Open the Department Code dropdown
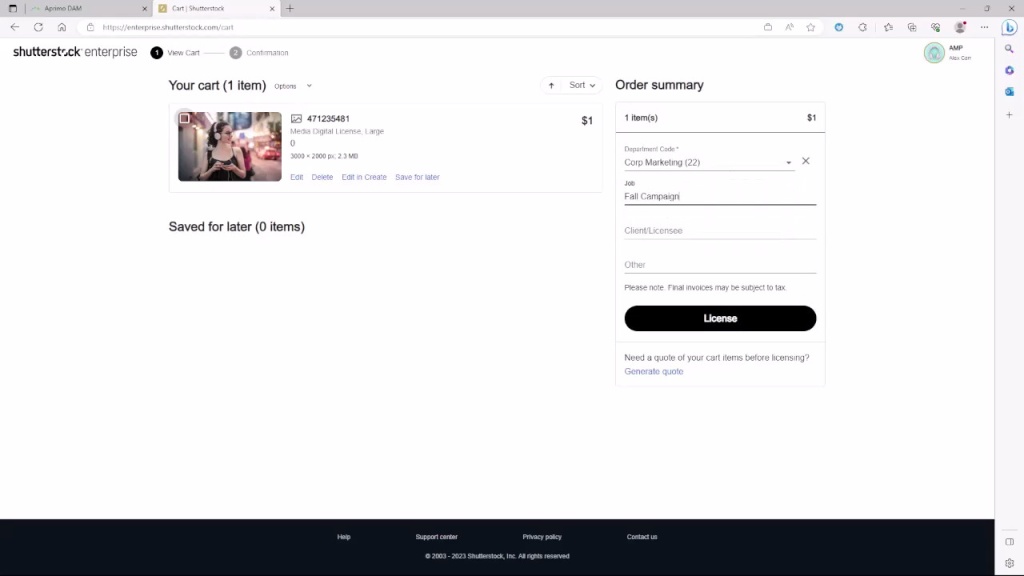 [x=709, y=162]
